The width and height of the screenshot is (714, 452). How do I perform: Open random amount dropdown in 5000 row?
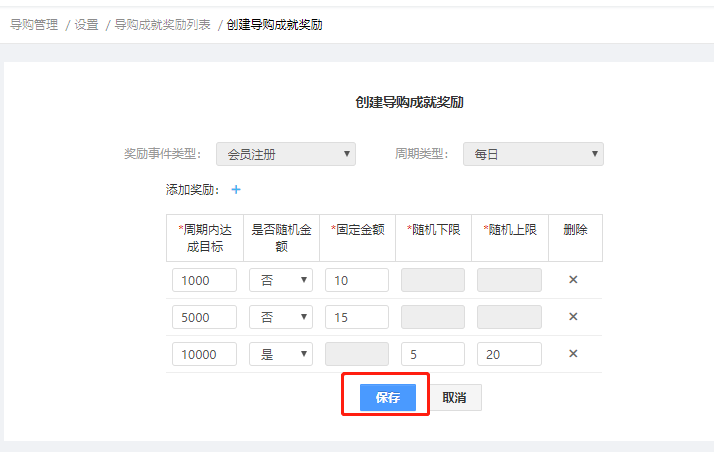[281, 317]
